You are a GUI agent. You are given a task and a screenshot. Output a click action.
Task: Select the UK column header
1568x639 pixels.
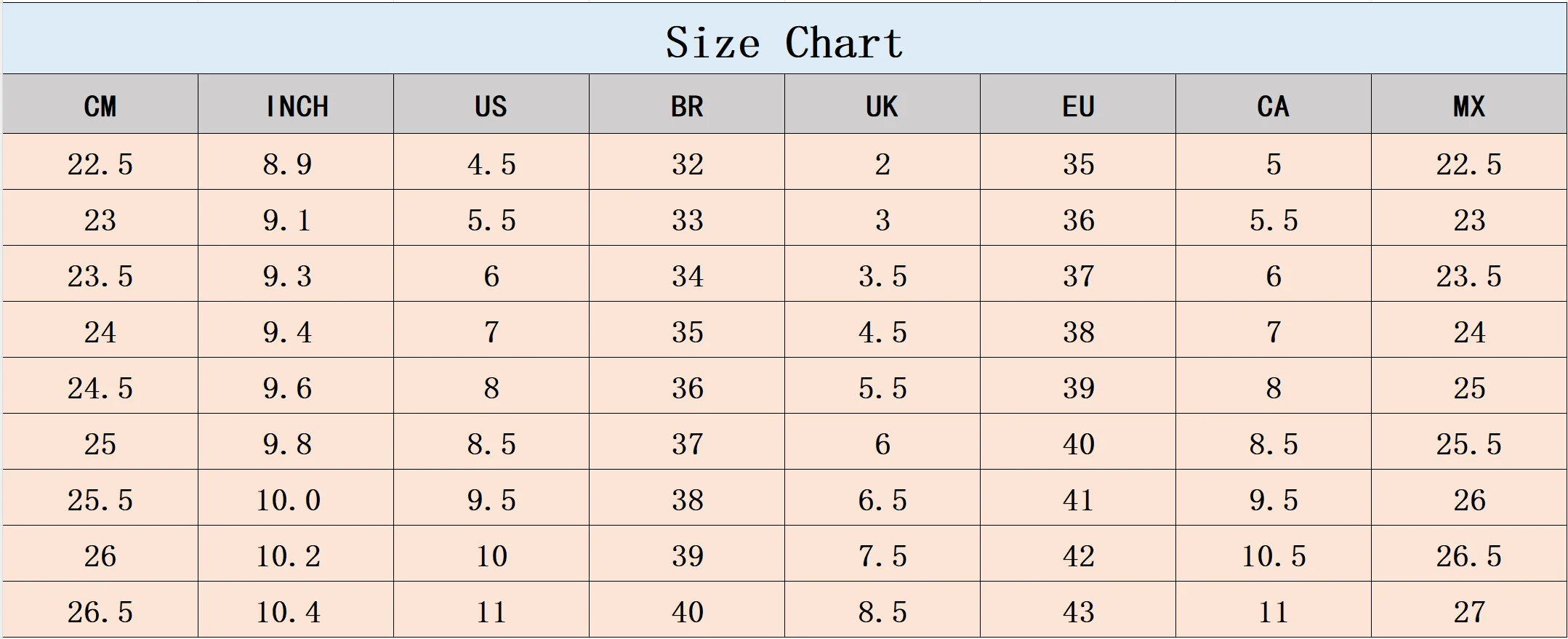(882, 106)
